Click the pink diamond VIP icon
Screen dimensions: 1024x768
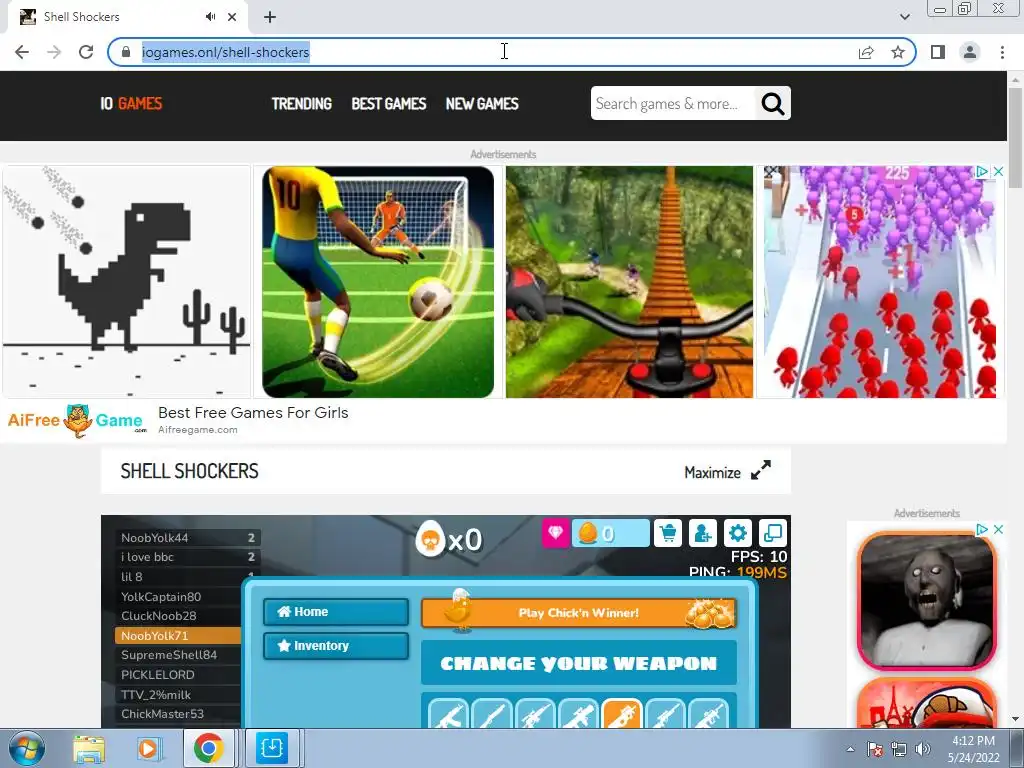tap(556, 533)
